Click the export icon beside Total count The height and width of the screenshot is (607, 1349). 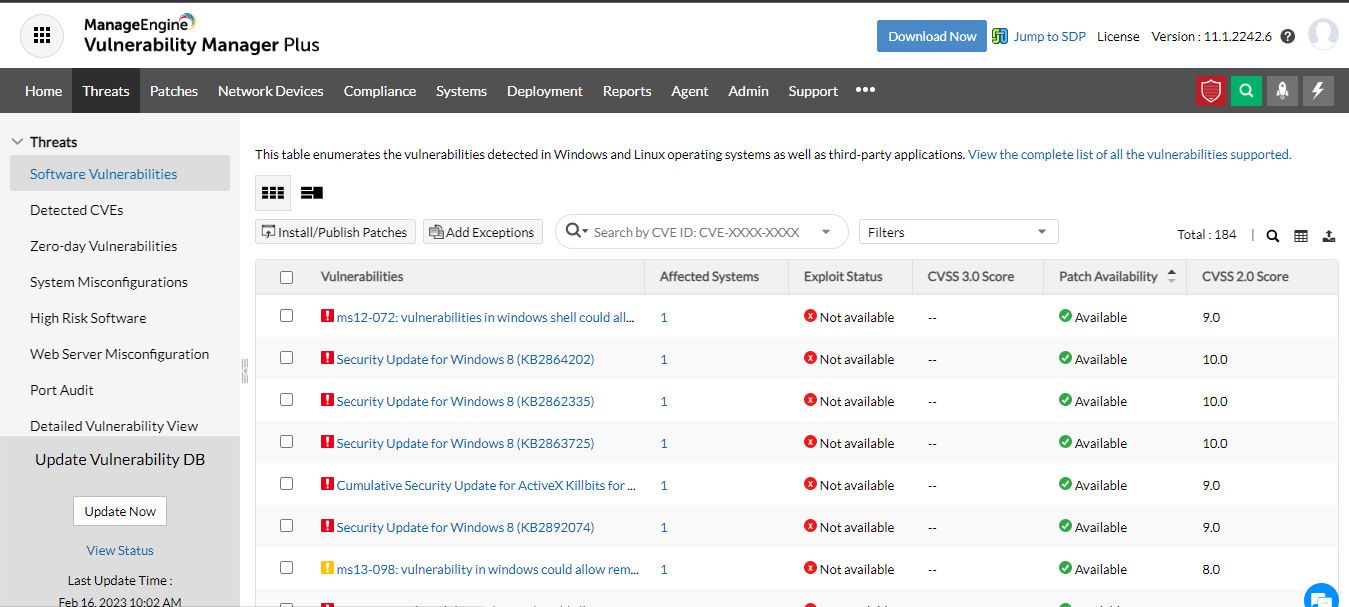[x=1329, y=236]
